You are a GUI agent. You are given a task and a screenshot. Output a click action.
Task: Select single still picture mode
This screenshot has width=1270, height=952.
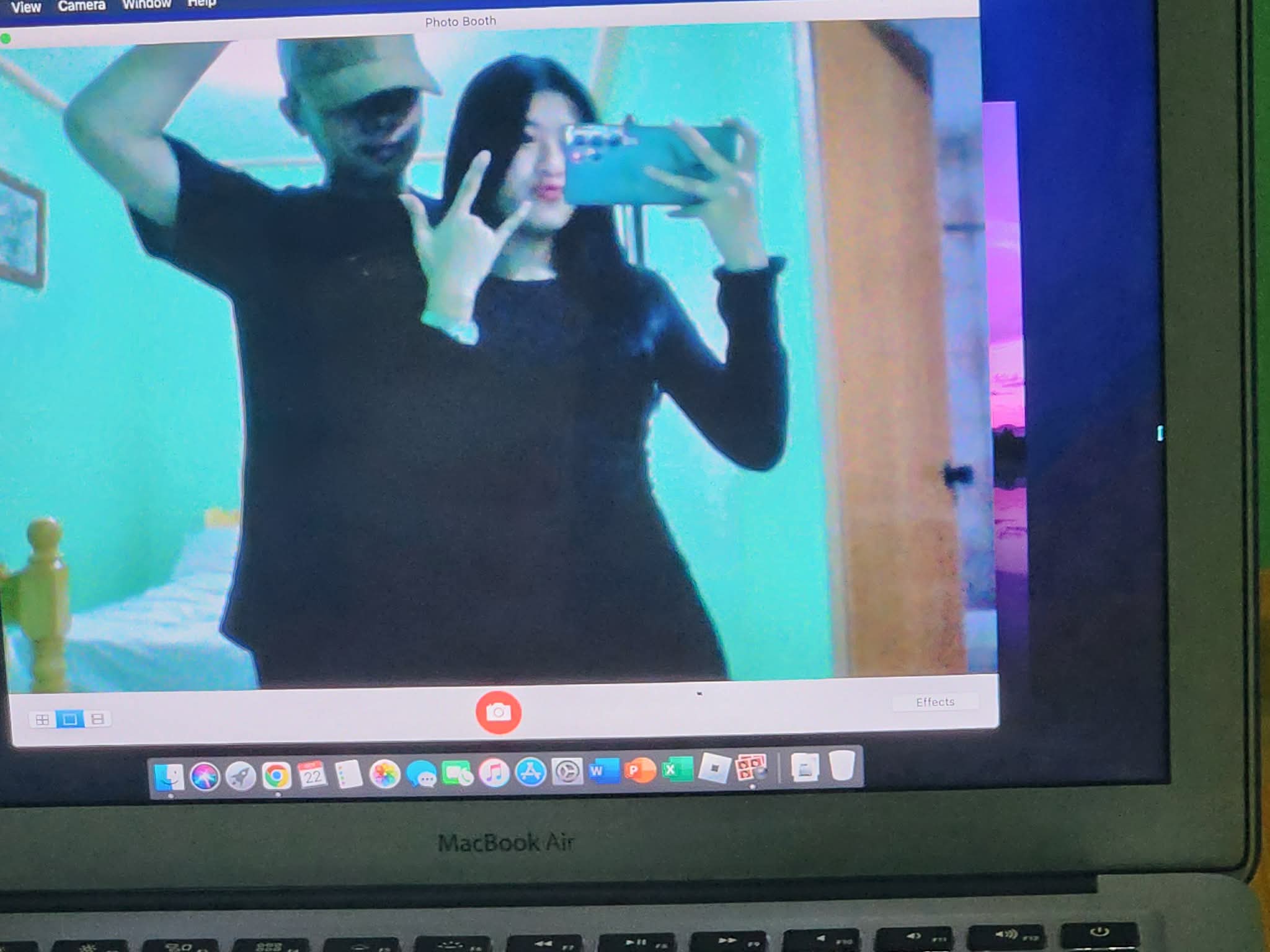click(69, 719)
